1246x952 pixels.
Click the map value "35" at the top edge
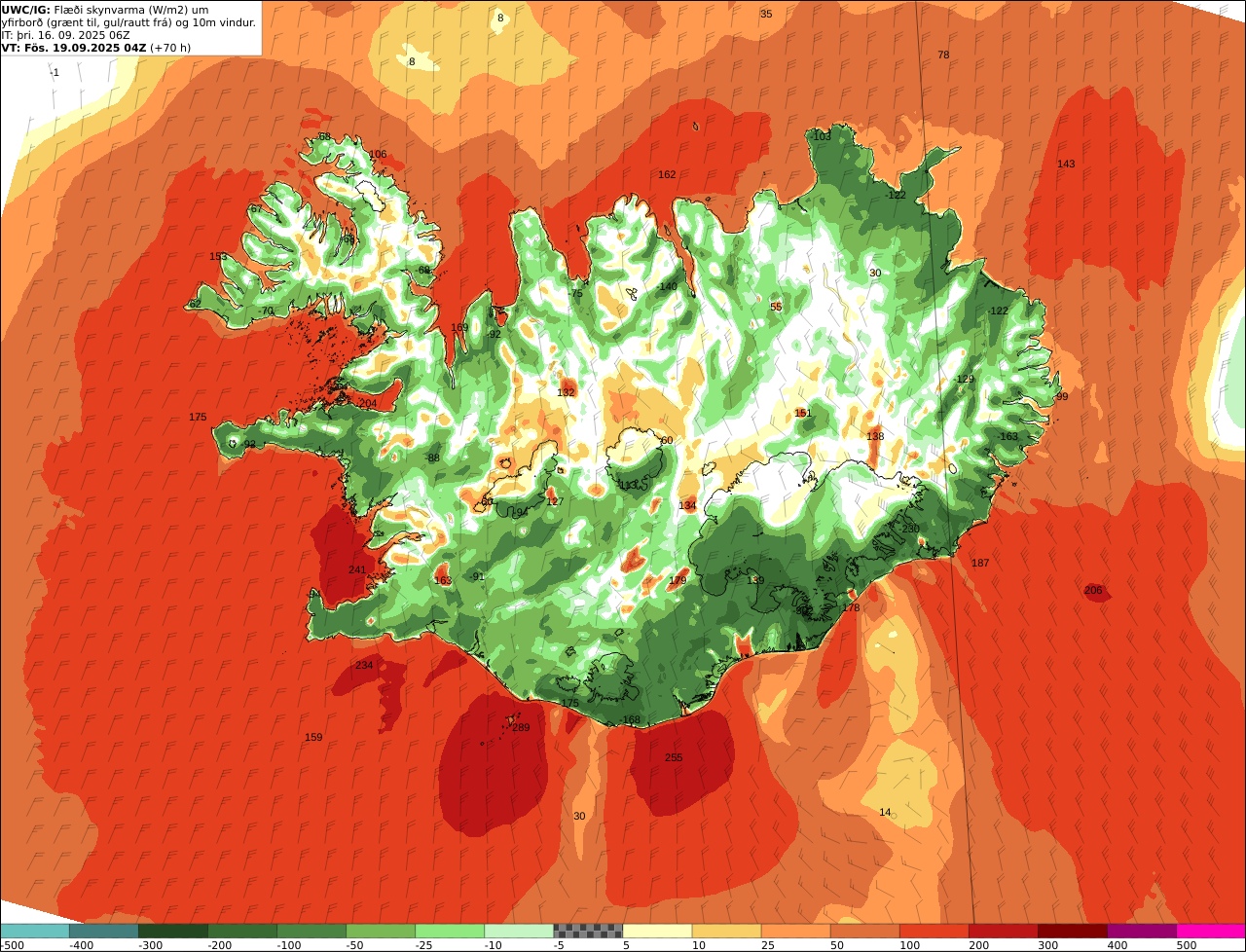click(x=766, y=14)
